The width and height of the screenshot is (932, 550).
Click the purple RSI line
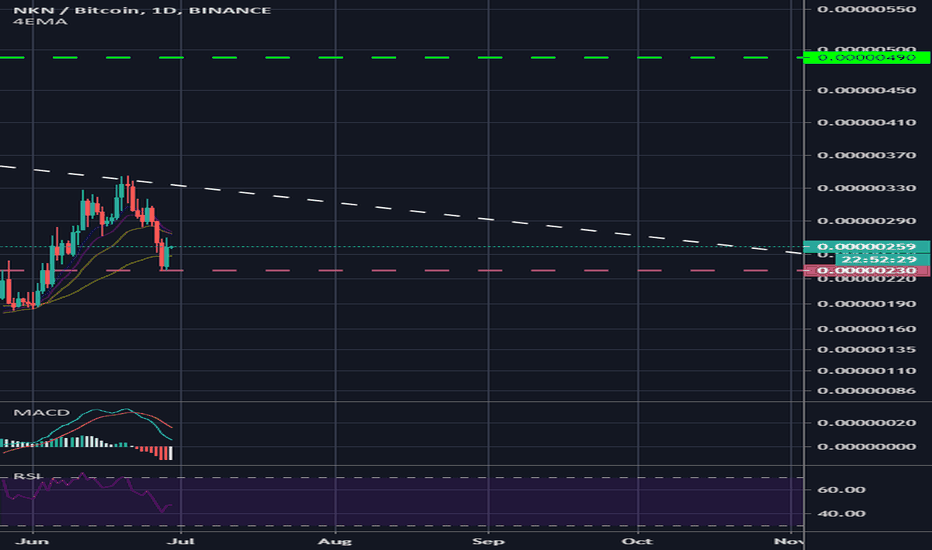(86, 492)
